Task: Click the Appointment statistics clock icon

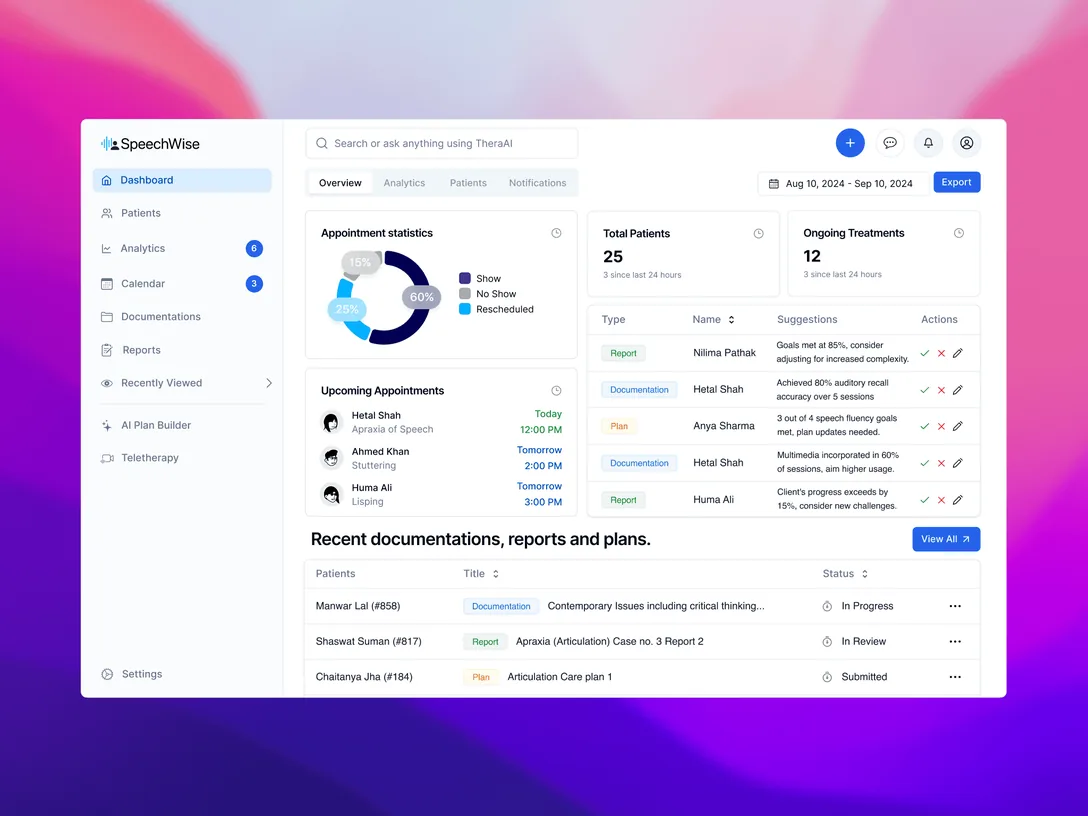Action: click(556, 233)
